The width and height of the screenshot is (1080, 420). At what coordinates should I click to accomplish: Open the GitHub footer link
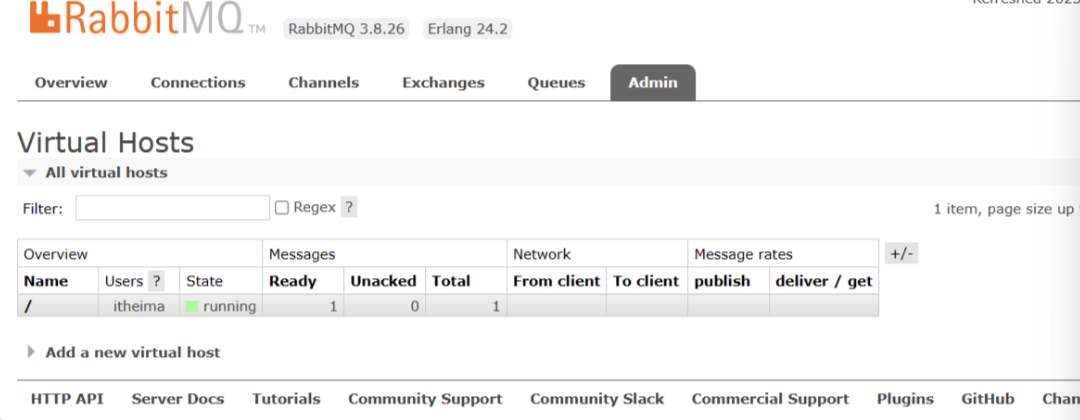(988, 399)
